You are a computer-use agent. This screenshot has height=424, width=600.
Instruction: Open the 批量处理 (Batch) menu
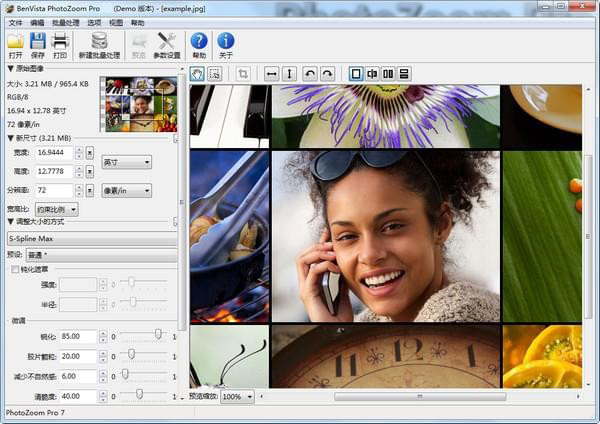tap(66, 22)
